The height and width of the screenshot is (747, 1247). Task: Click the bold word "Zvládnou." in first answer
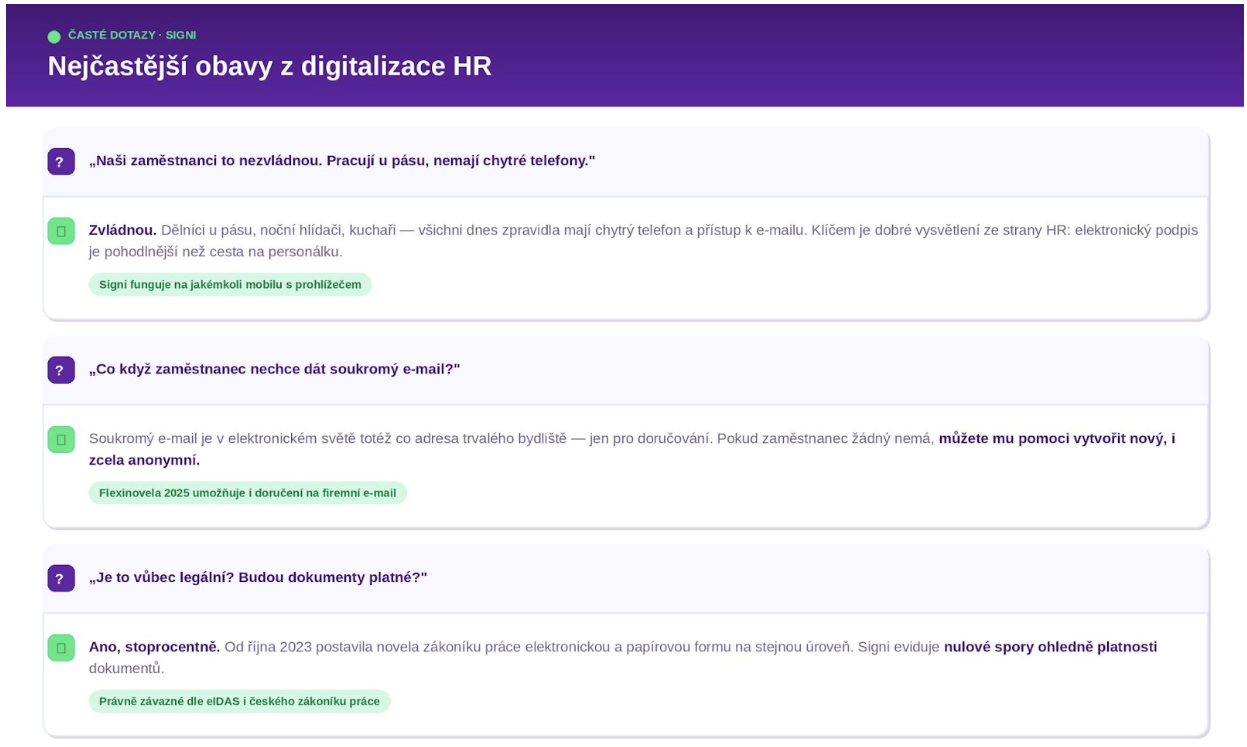122,230
